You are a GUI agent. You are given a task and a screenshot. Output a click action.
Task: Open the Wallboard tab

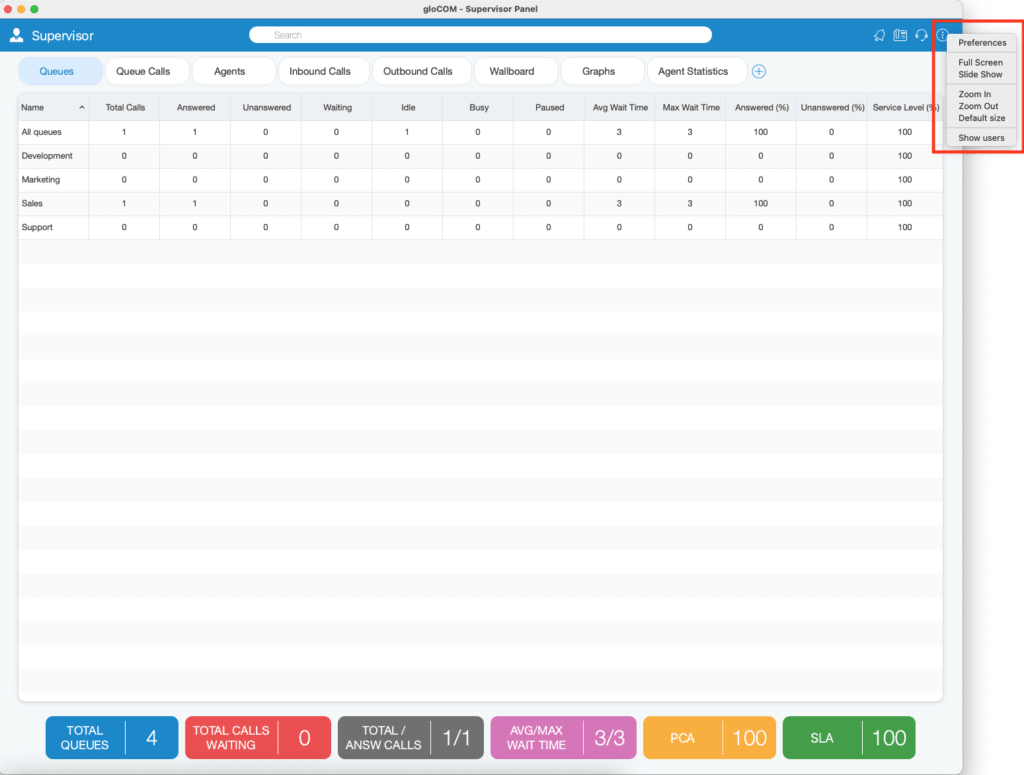pos(511,71)
